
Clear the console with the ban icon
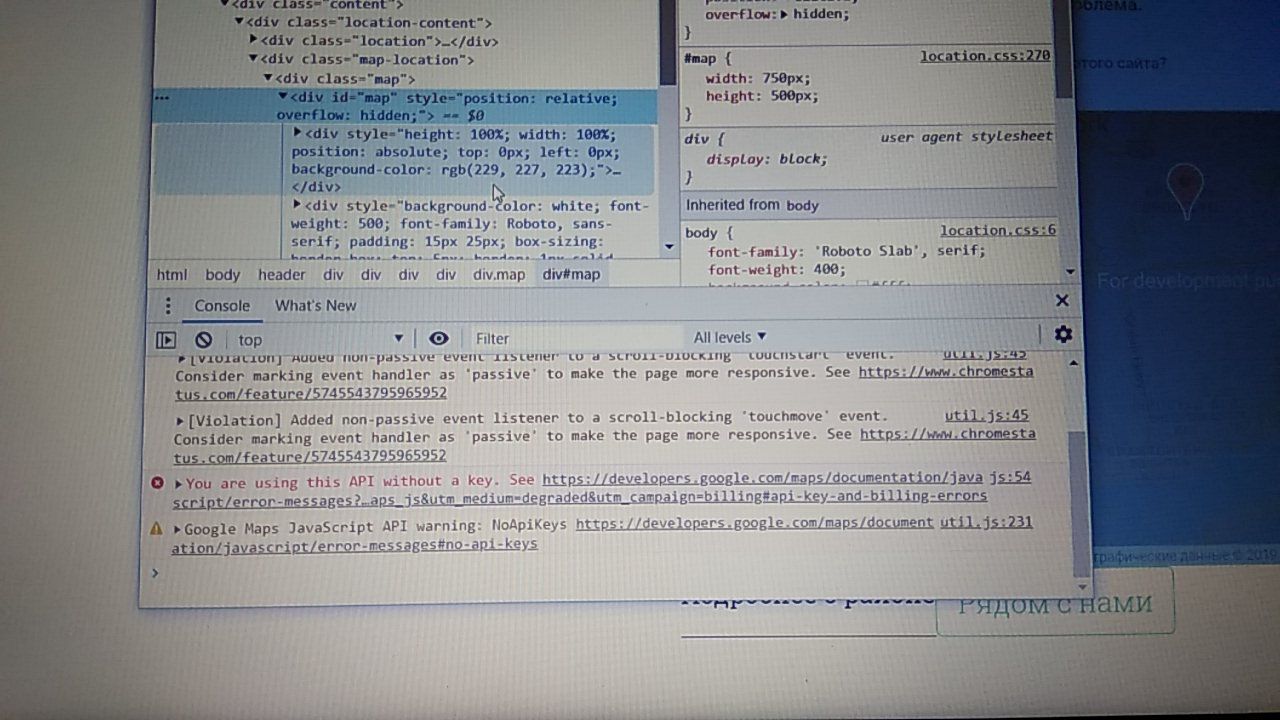click(204, 340)
